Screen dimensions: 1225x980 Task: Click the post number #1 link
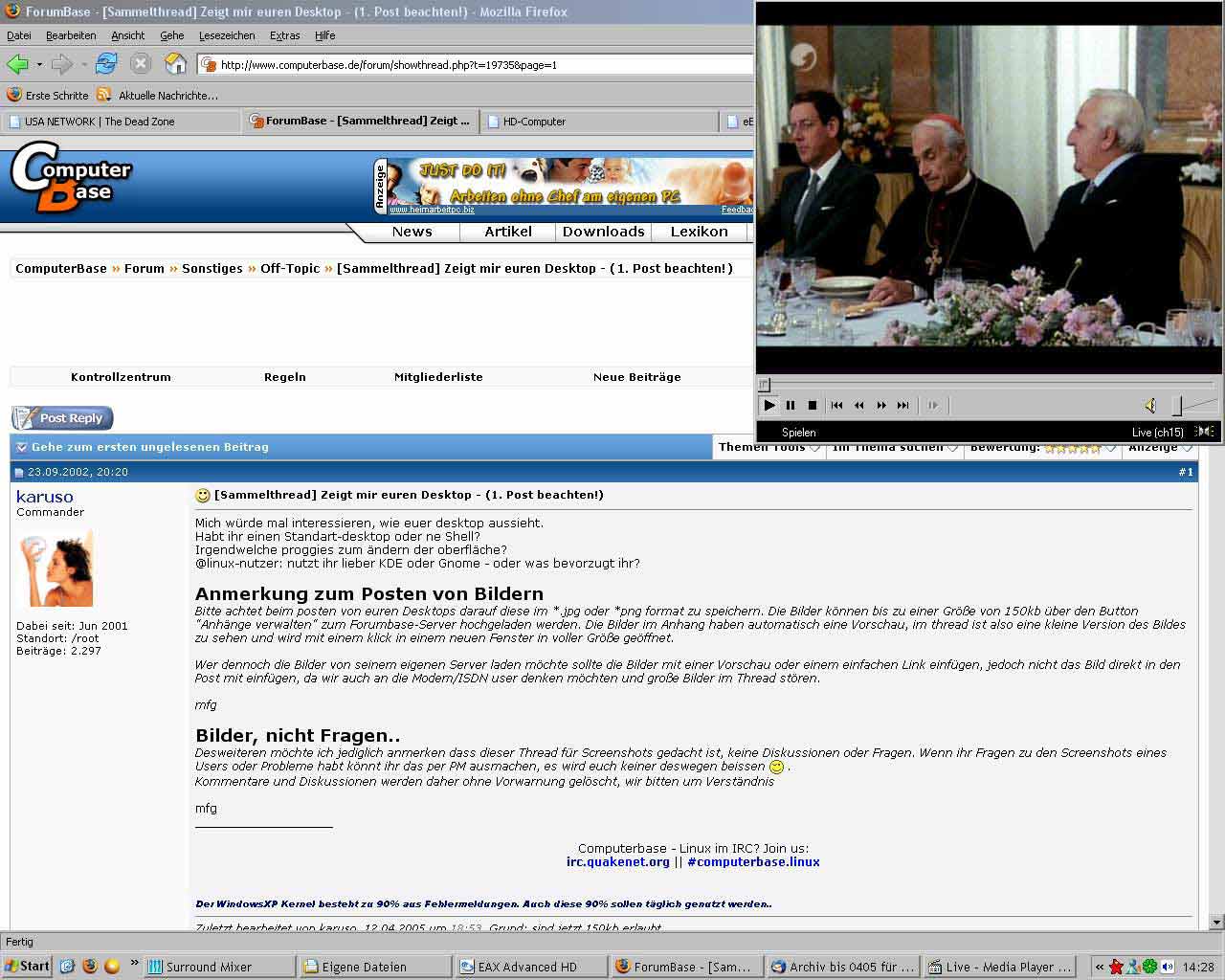point(1186,472)
